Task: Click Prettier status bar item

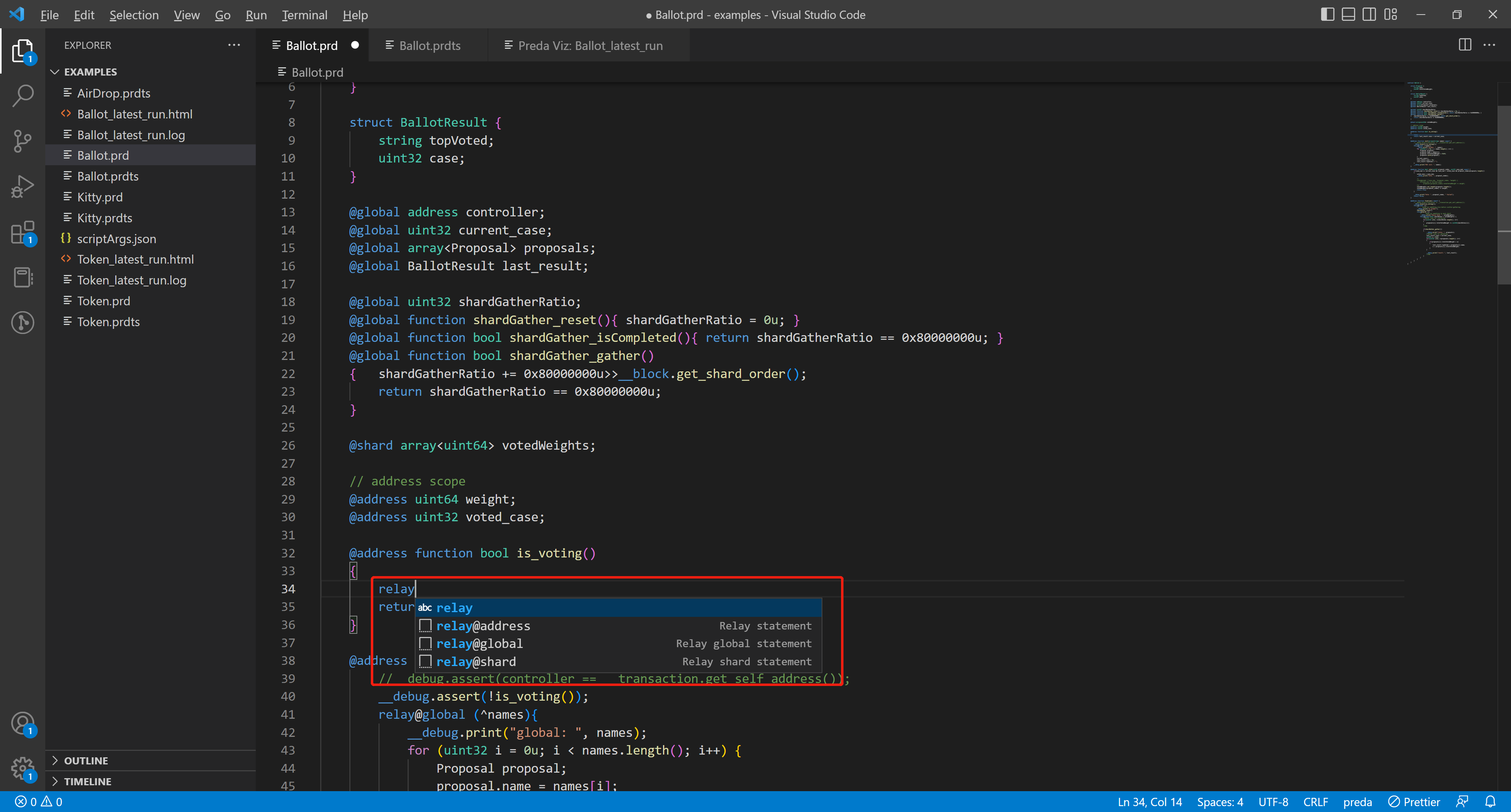Action: pyautogui.click(x=1414, y=801)
